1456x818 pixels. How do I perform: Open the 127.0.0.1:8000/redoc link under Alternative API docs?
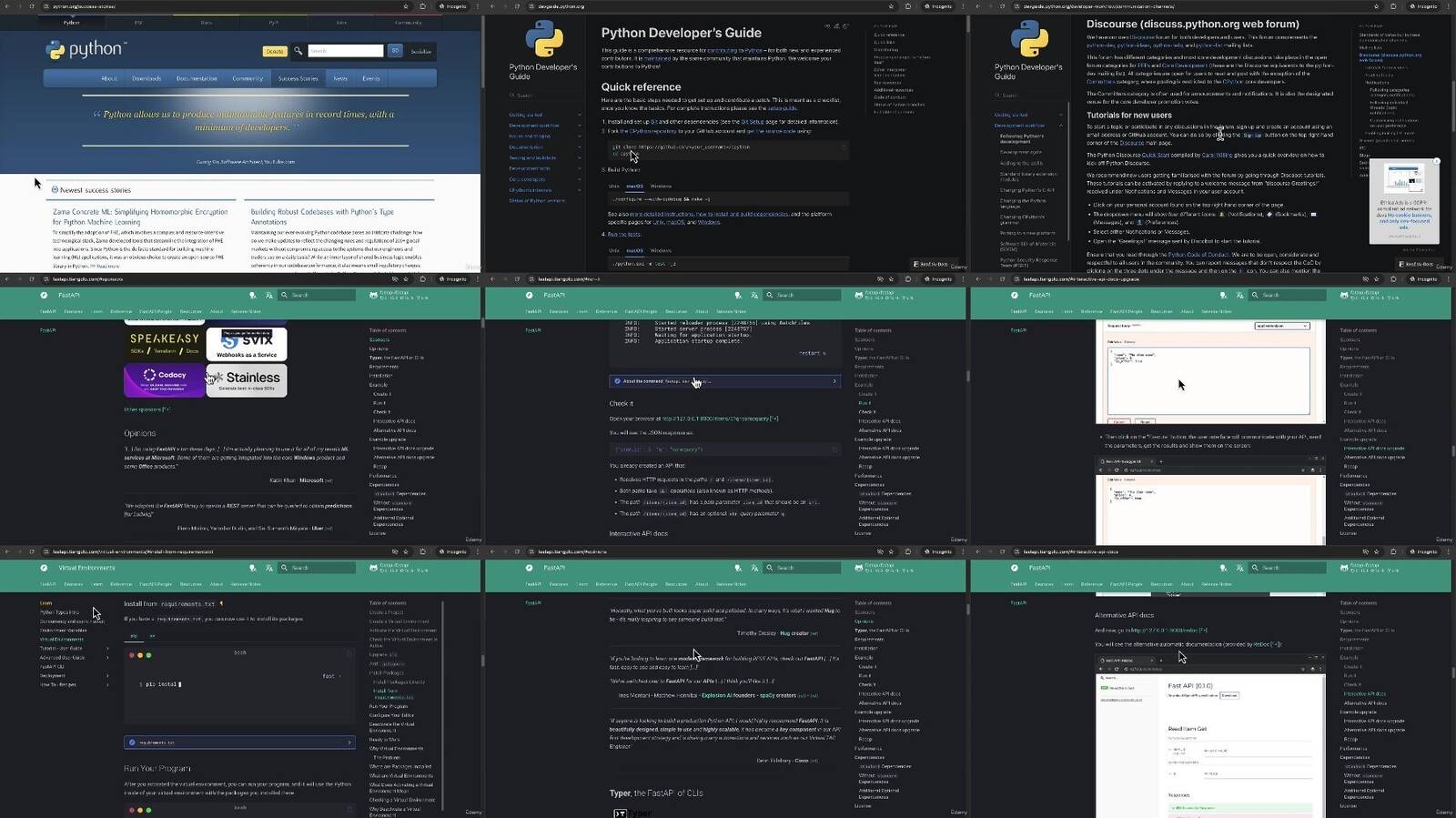1168,630
